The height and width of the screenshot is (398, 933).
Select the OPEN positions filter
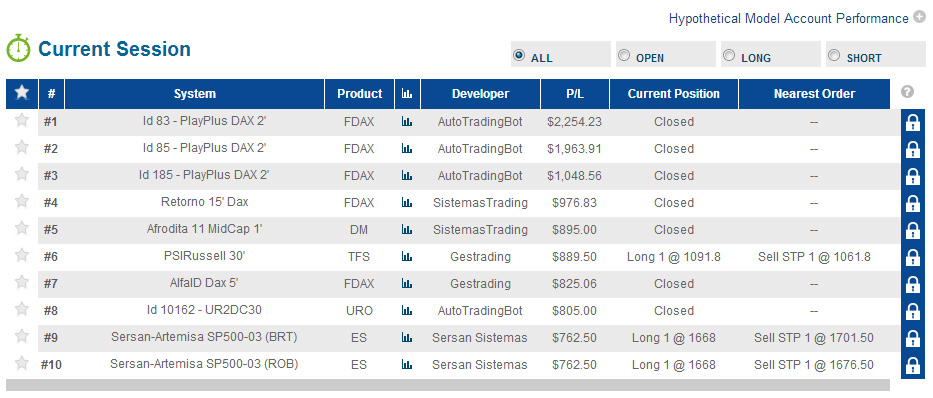pyautogui.click(x=624, y=55)
